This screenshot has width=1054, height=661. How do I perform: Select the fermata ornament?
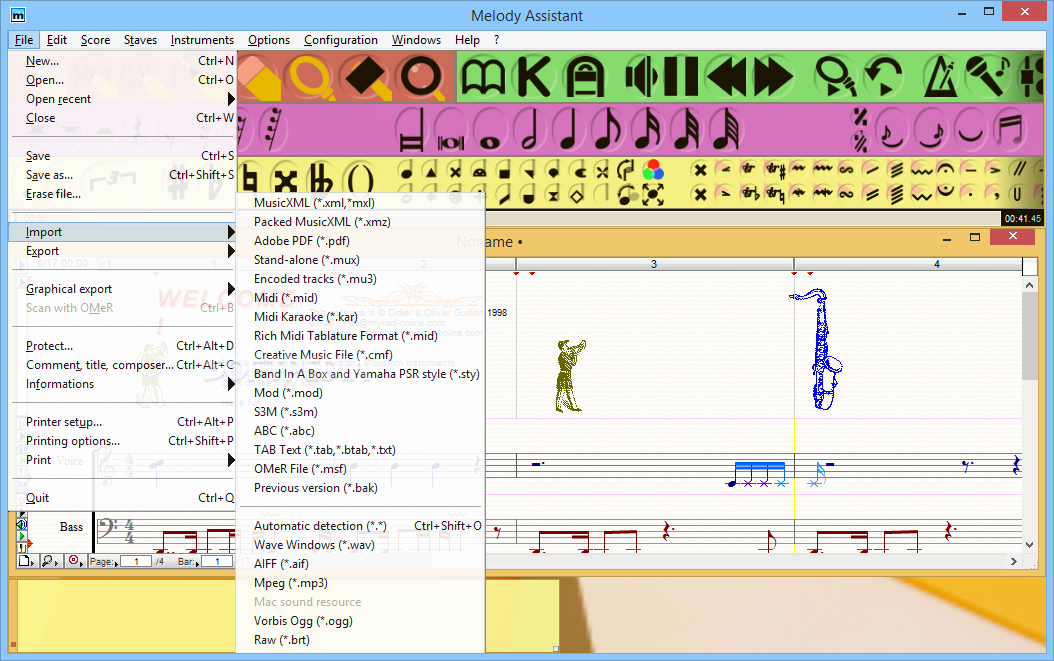pyautogui.click(x=945, y=169)
